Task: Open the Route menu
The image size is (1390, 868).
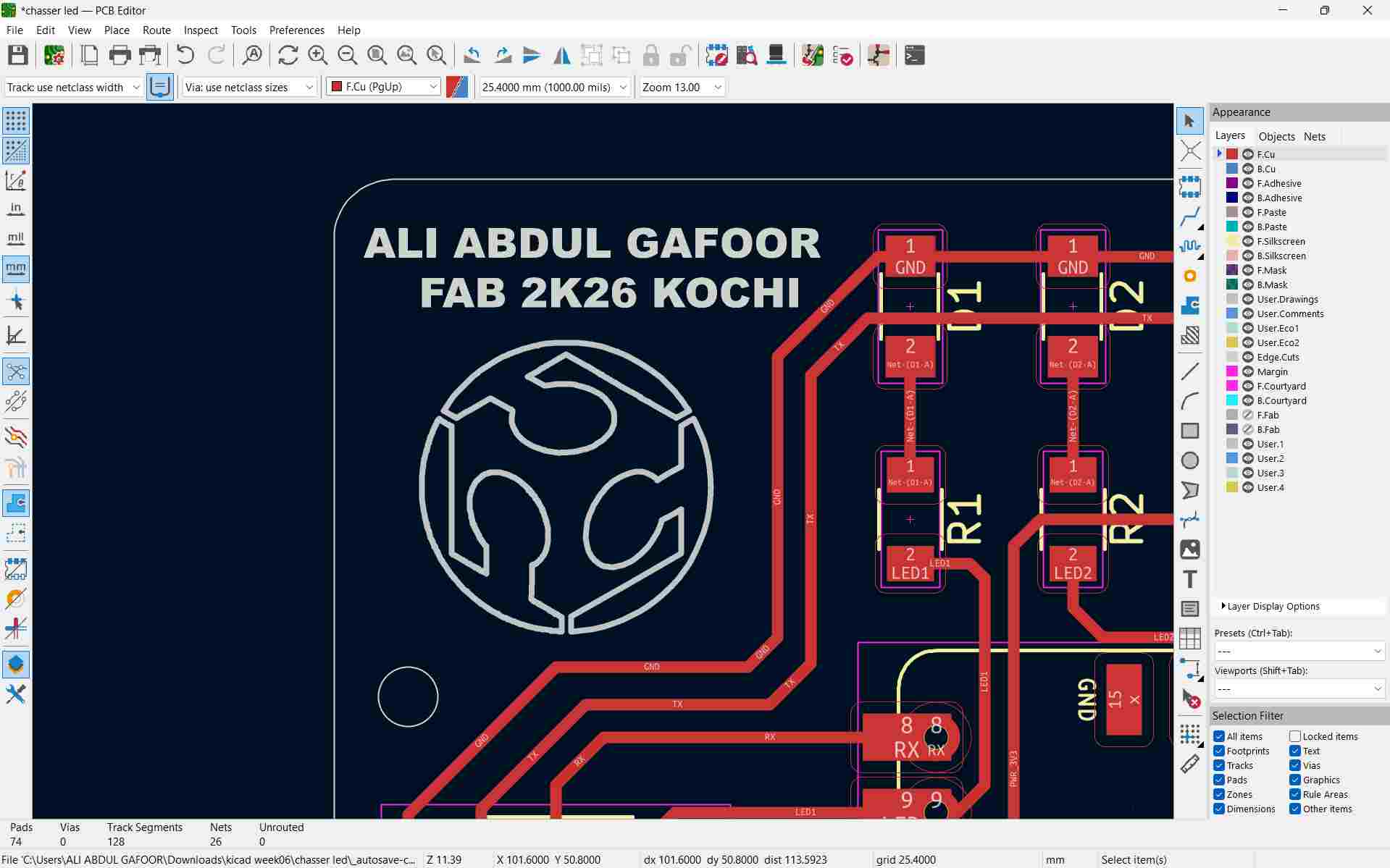Action: point(156,30)
